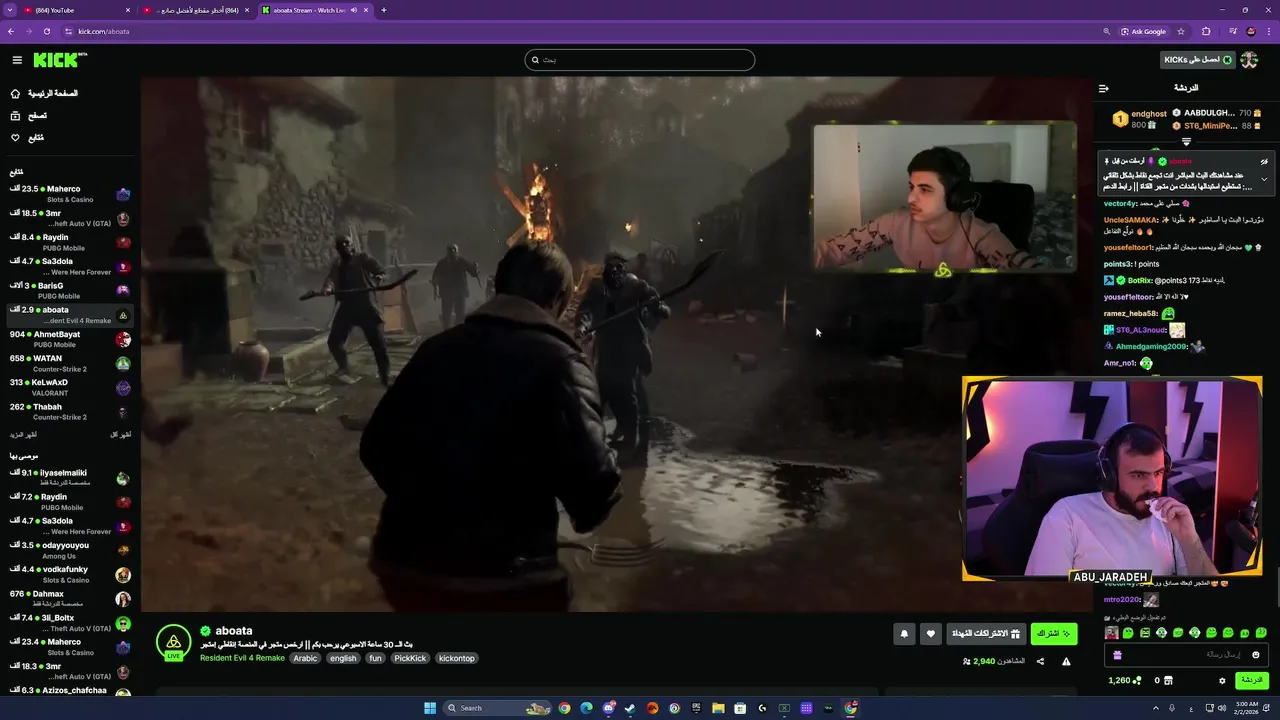Select the fun stream tag
Viewport: 1280px width, 720px height.
pos(375,658)
